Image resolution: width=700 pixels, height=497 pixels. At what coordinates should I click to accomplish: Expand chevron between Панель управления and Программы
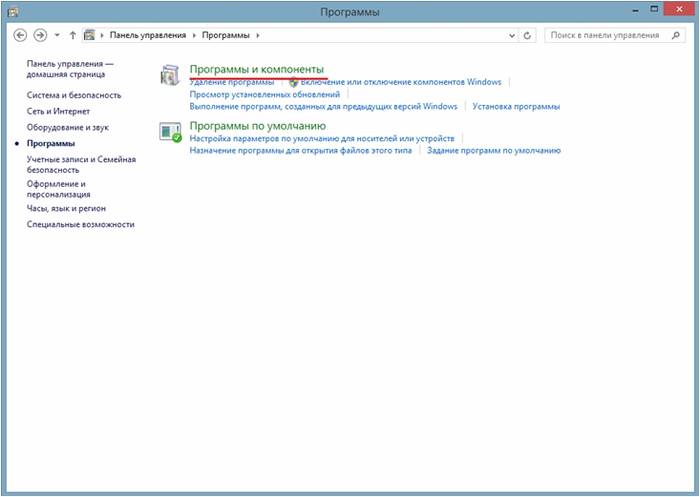pyautogui.click(x=195, y=35)
